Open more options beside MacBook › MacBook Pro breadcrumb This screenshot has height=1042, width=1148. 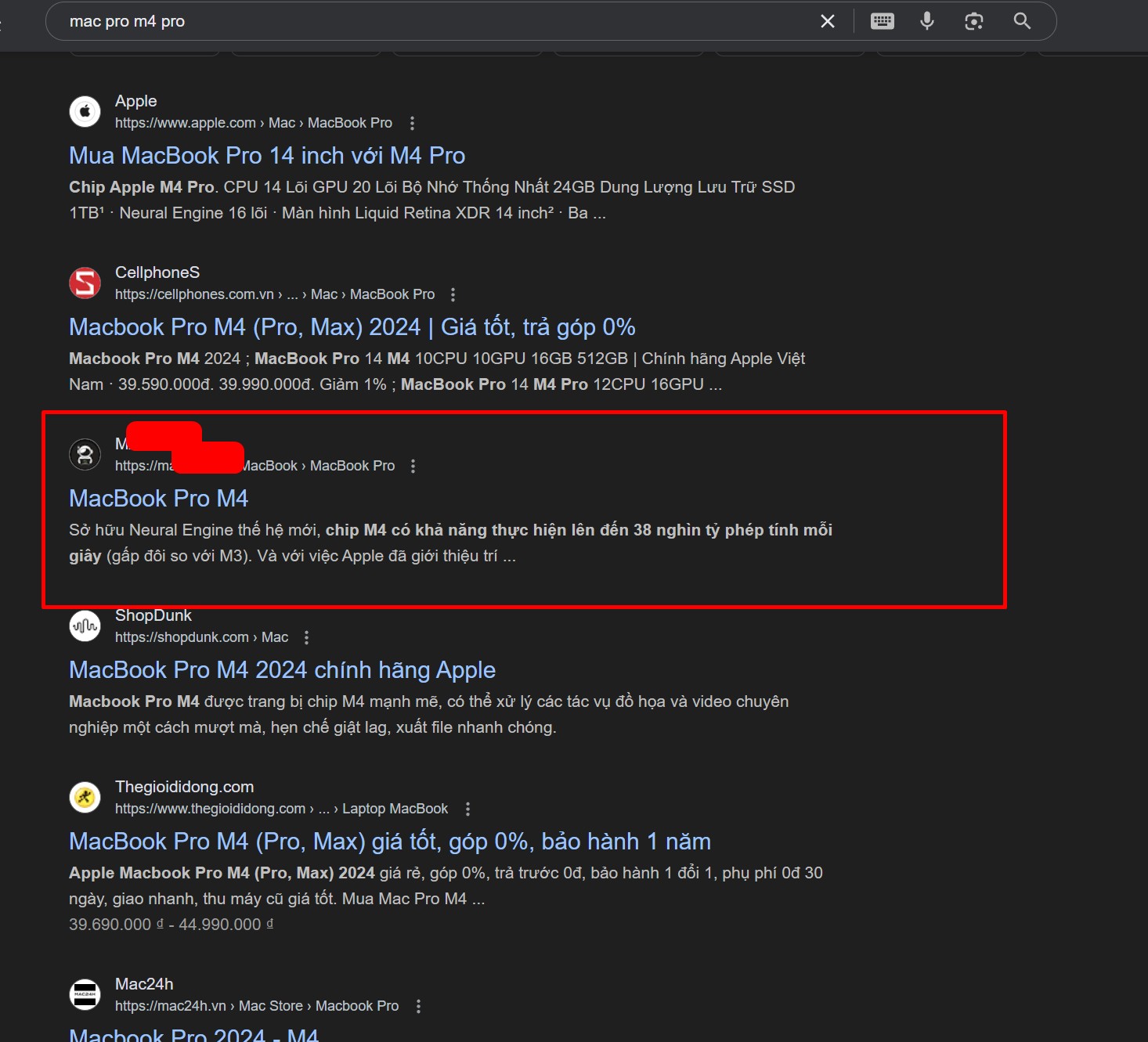coord(413,466)
